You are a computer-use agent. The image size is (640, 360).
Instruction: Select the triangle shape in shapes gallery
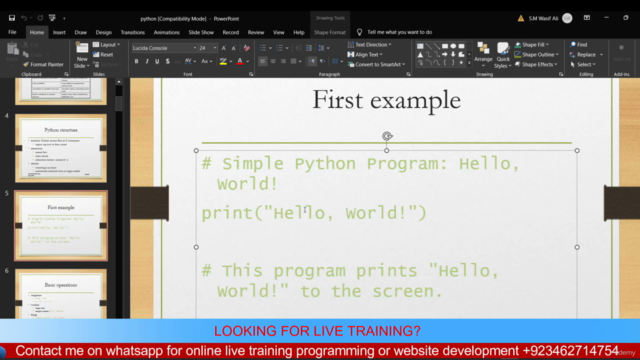point(420,54)
